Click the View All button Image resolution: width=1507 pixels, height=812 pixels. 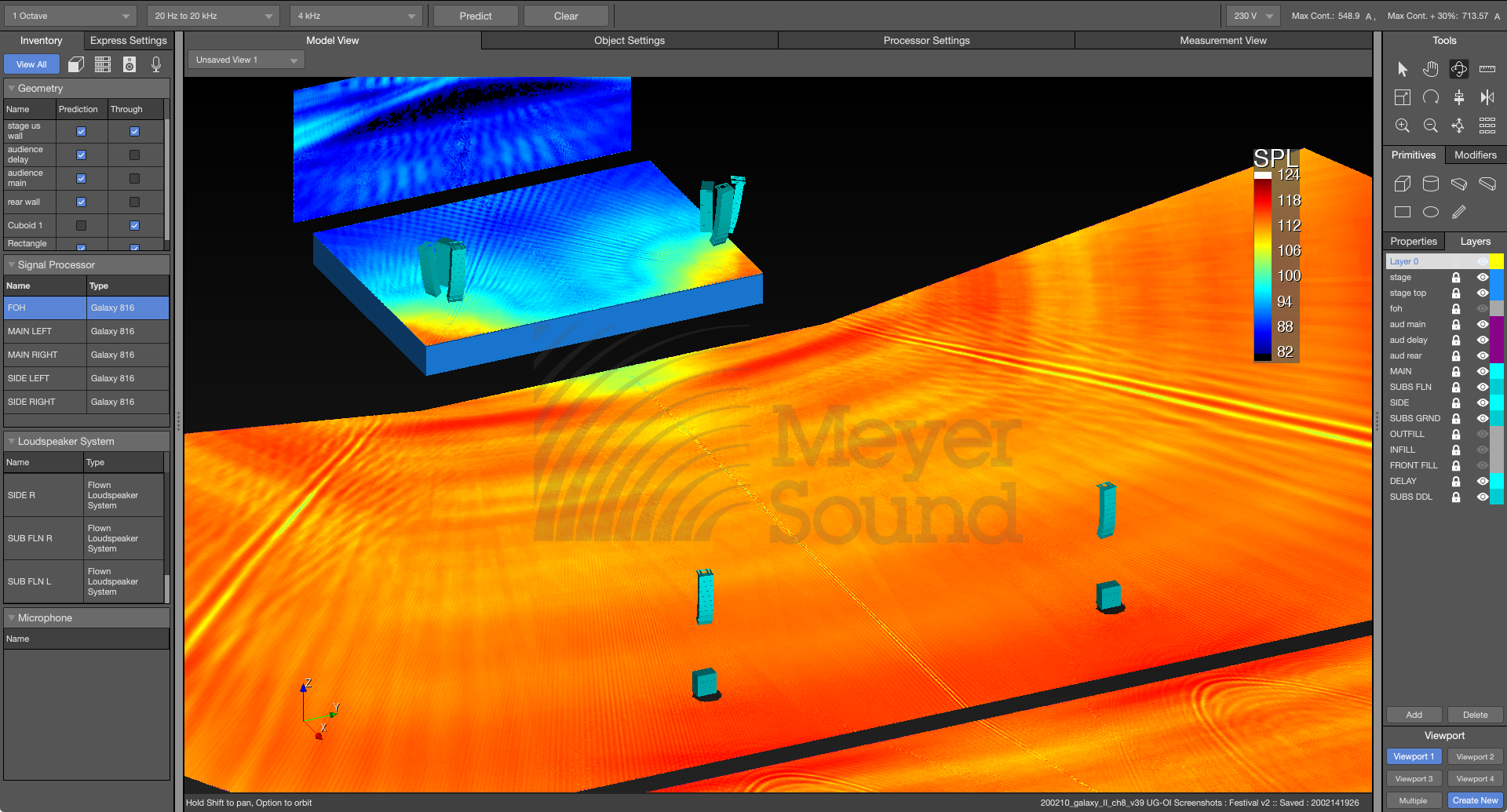(31, 64)
